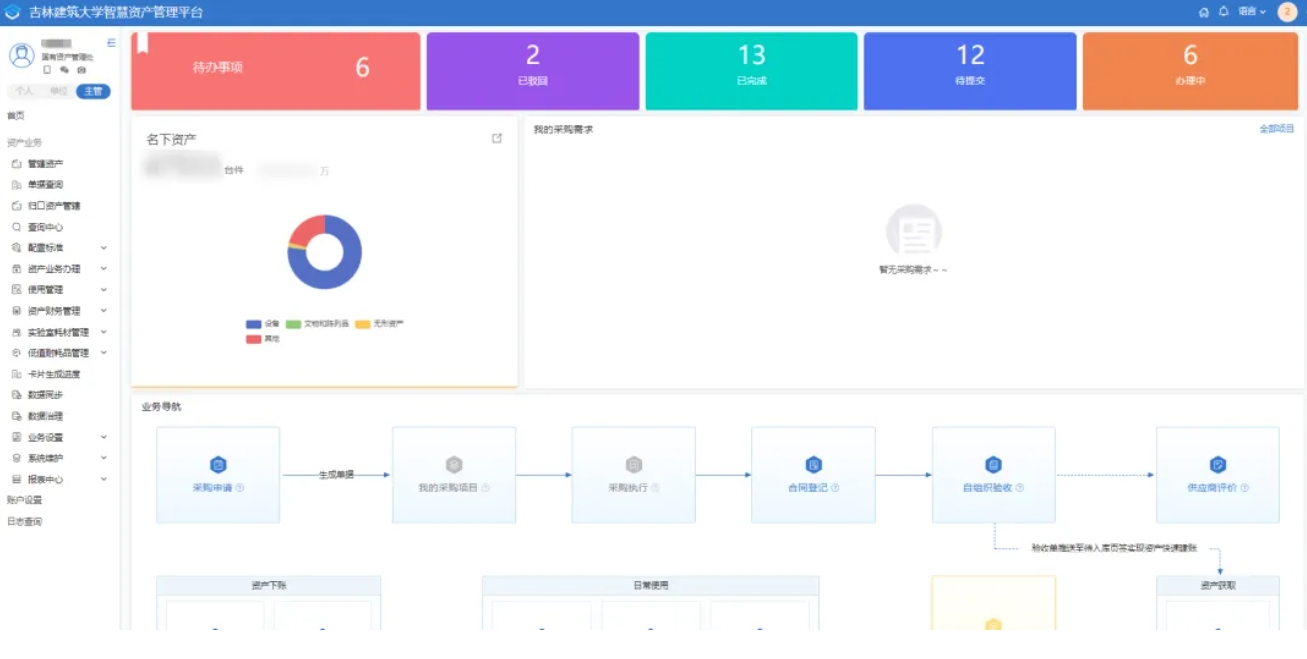Click the 合同登记 workflow icon
Viewport: 1307px width, 659px height.
click(x=813, y=465)
